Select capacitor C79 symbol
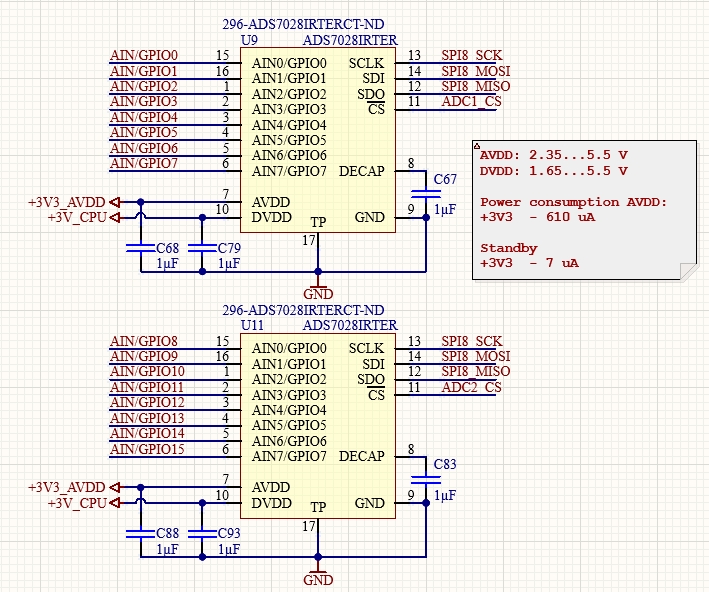709x592 pixels. coord(202,248)
